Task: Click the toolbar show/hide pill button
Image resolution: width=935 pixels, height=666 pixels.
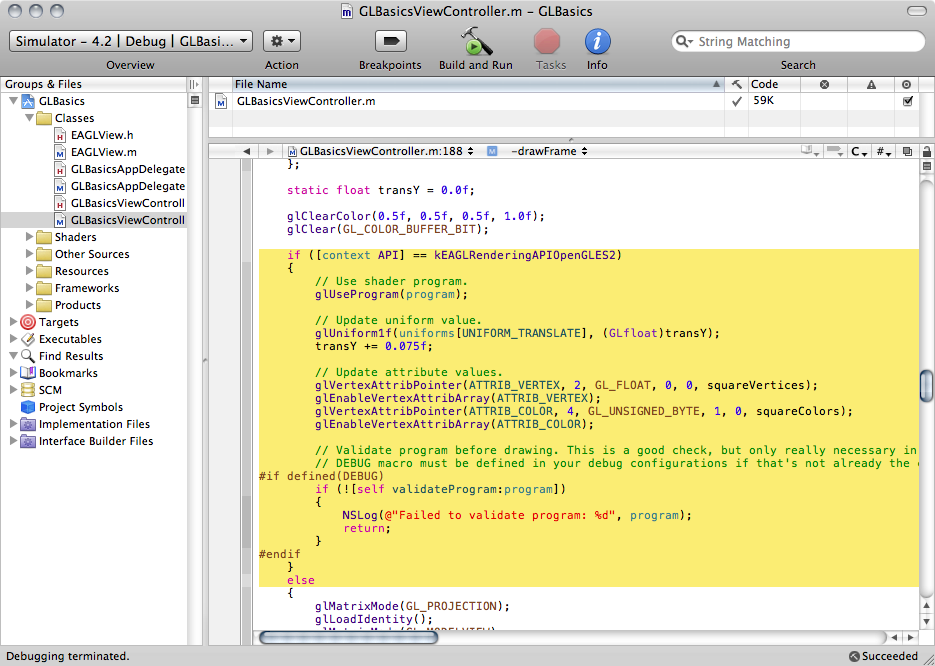Action: (x=916, y=11)
